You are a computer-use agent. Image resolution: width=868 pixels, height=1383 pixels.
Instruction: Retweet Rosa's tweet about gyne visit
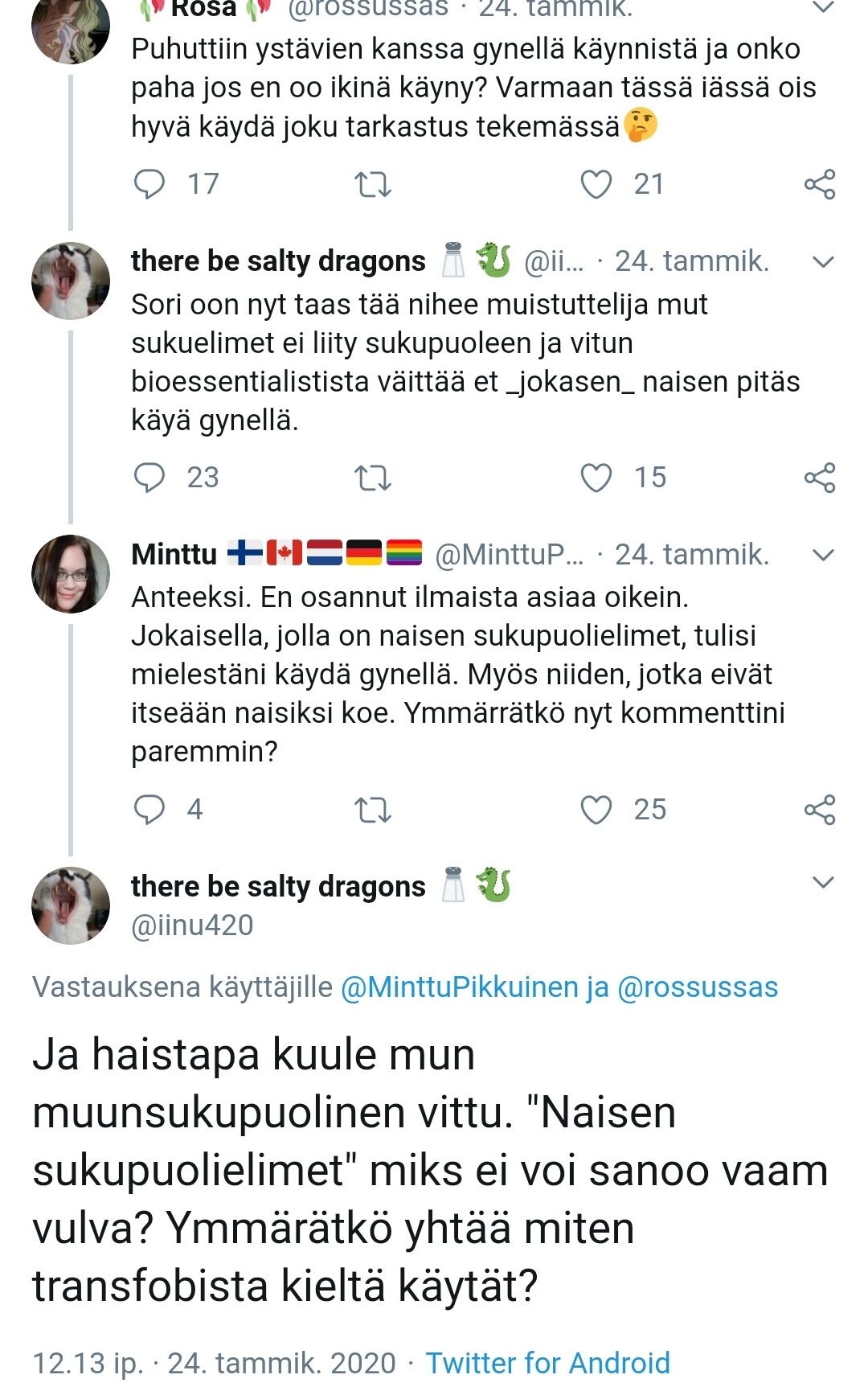[x=373, y=184]
